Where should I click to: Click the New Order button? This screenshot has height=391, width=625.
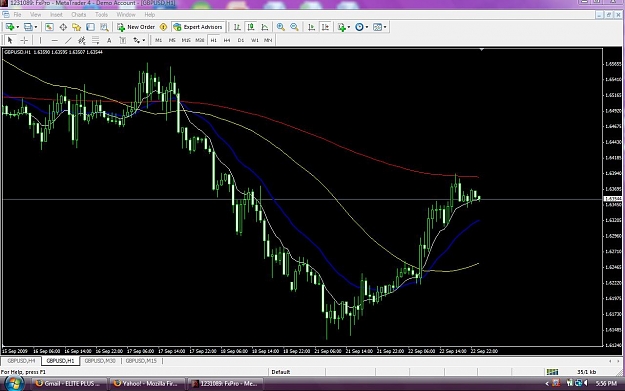tap(136, 27)
